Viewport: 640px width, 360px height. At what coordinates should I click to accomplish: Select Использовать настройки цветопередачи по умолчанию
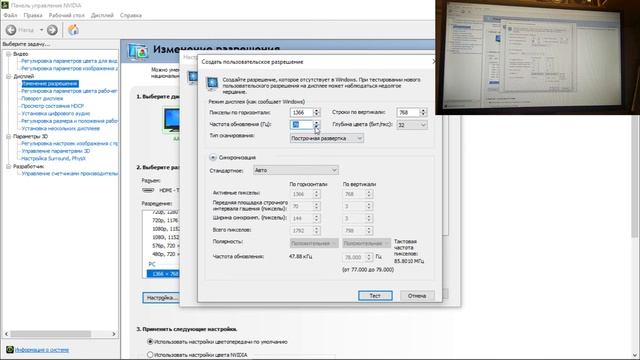click(150, 342)
